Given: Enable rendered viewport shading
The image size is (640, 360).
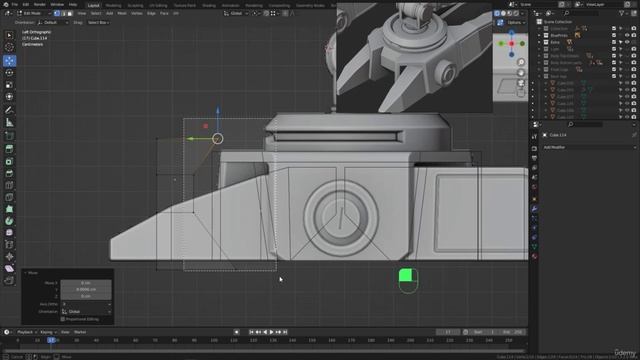Looking at the screenshot, I should click(x=516, y=13).
